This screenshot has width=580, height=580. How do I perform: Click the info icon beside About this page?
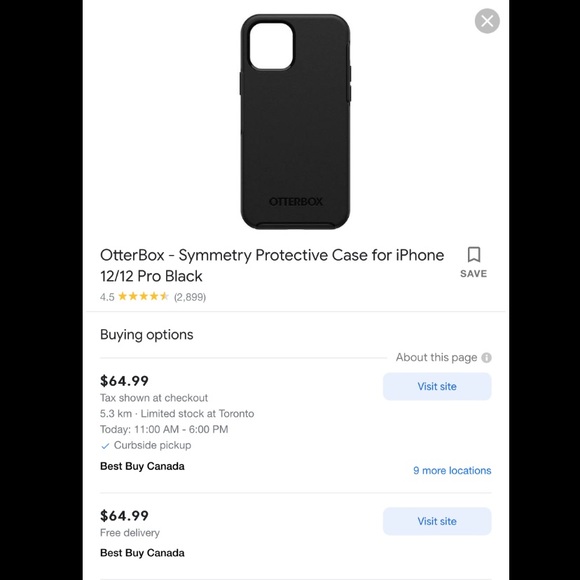coord(486,358)
